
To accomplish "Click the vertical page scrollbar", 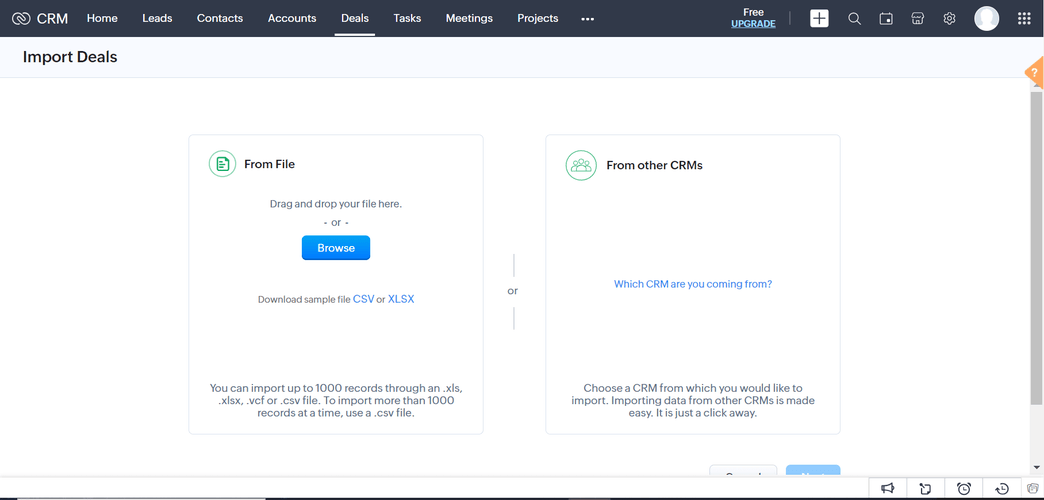I will click(1036, 246).
